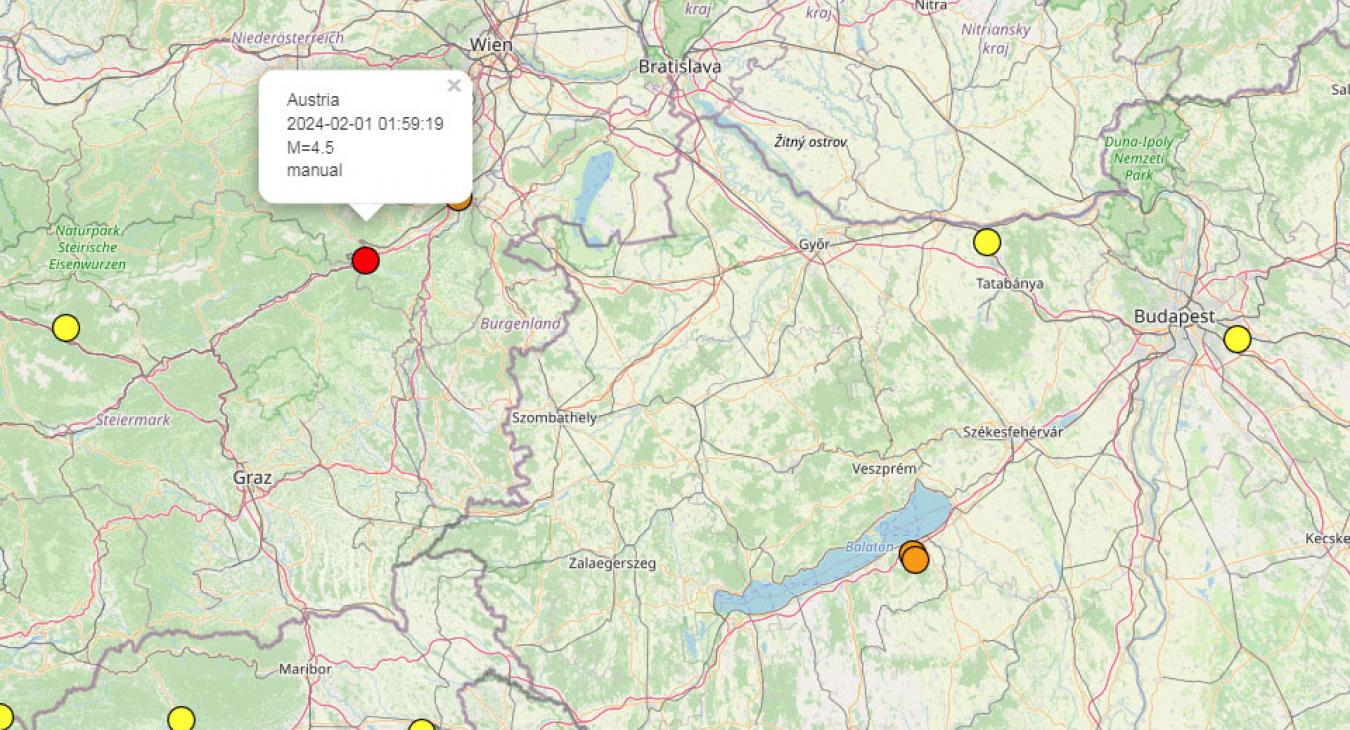Click the Žitný ostrov label
Image resolution: width=1350 pixels, height=730 pixels.
coord(811,142)
